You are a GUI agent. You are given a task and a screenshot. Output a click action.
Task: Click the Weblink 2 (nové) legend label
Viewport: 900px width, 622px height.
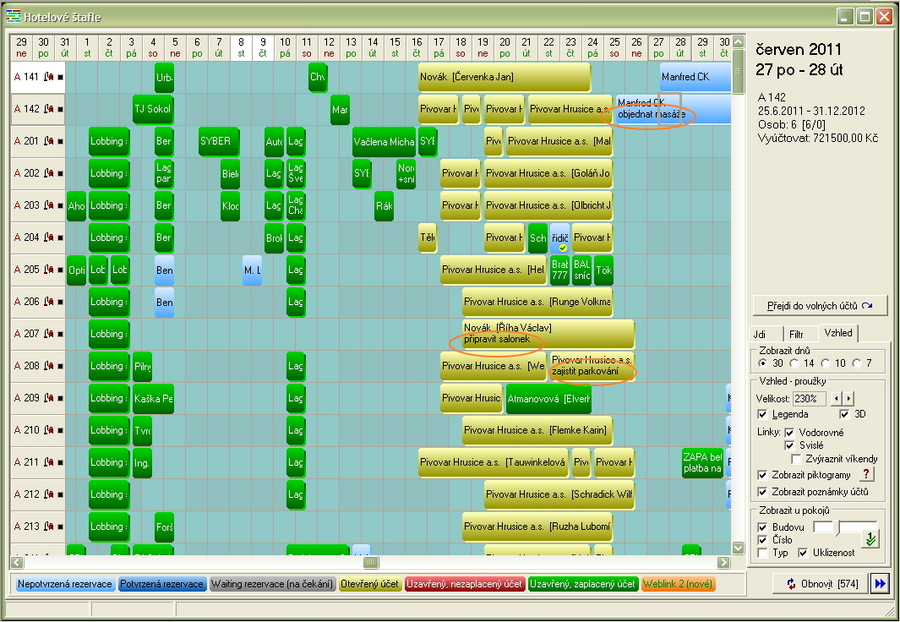pos(678,584)
